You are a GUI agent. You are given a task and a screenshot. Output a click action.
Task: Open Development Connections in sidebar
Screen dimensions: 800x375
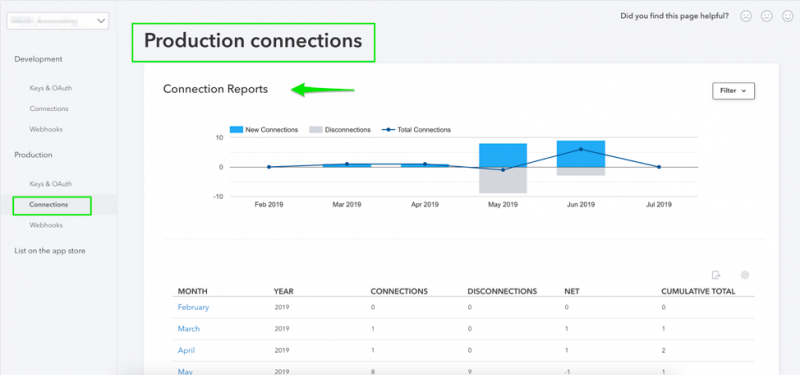(x=48, y=109)
